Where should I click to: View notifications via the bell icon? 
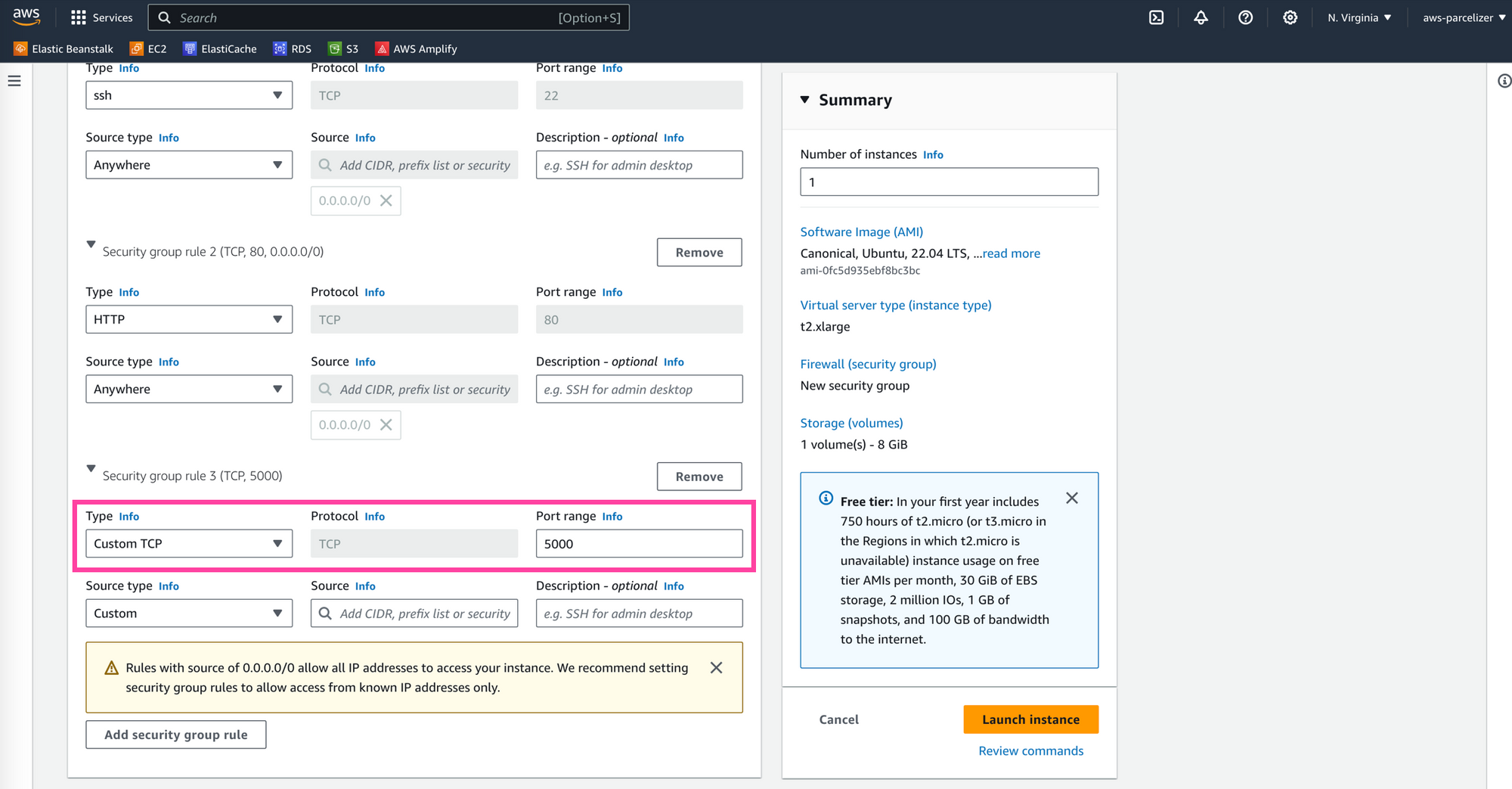coord(1201,17)
